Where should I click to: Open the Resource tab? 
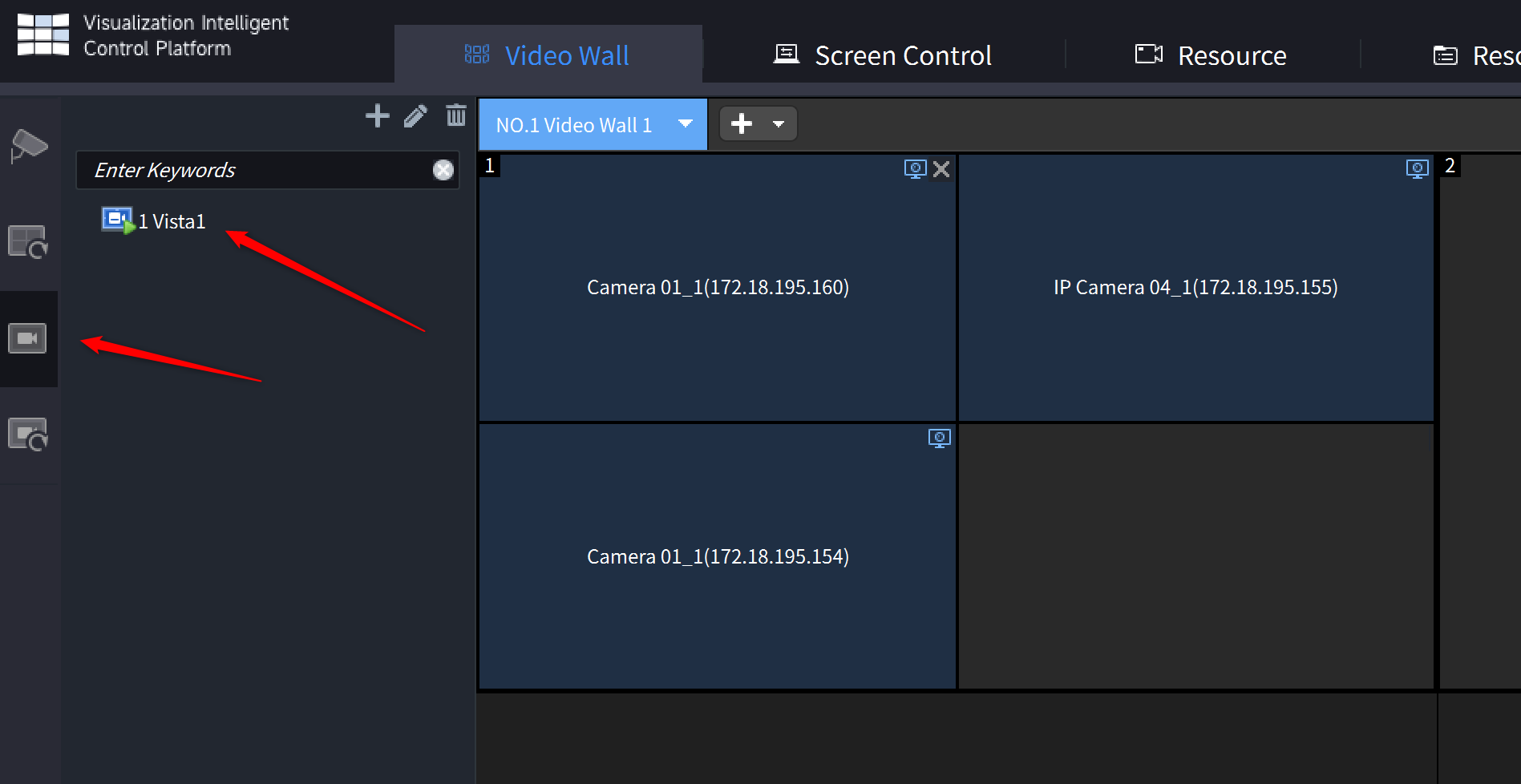coord(1211,55)
